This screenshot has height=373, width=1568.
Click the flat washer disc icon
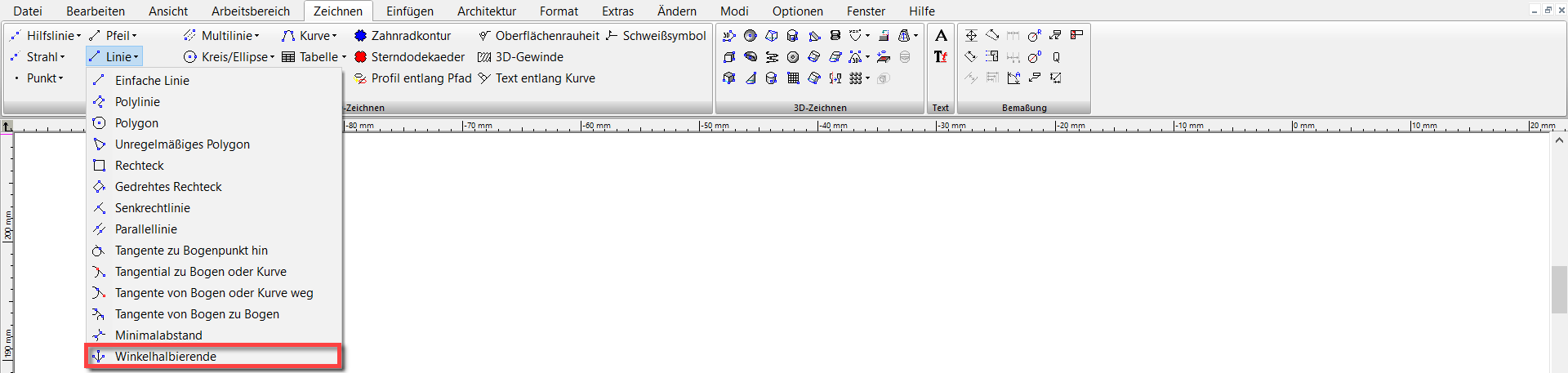(793, 57)
